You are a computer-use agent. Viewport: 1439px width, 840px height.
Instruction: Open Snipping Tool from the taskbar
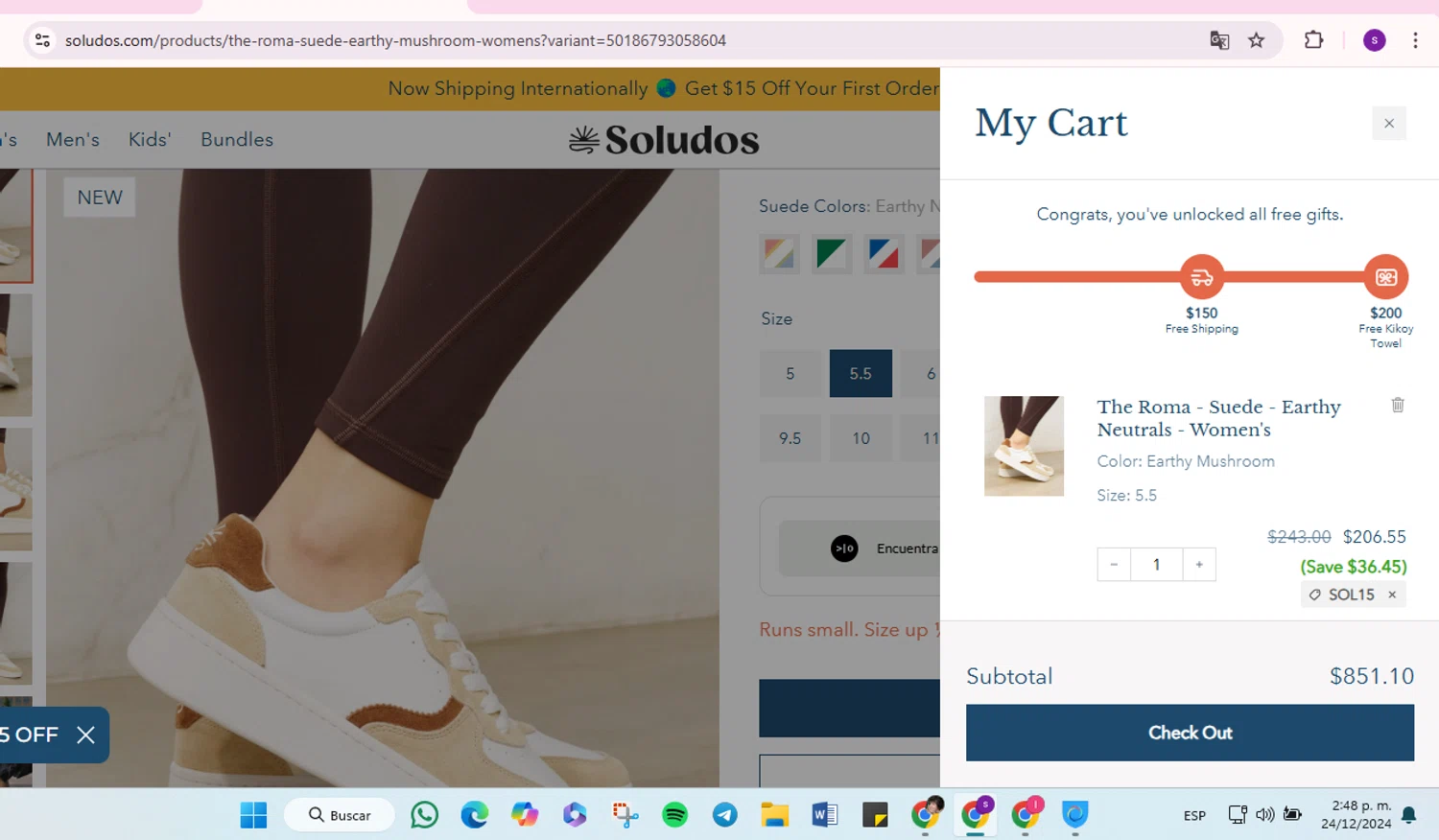[625, 815]
